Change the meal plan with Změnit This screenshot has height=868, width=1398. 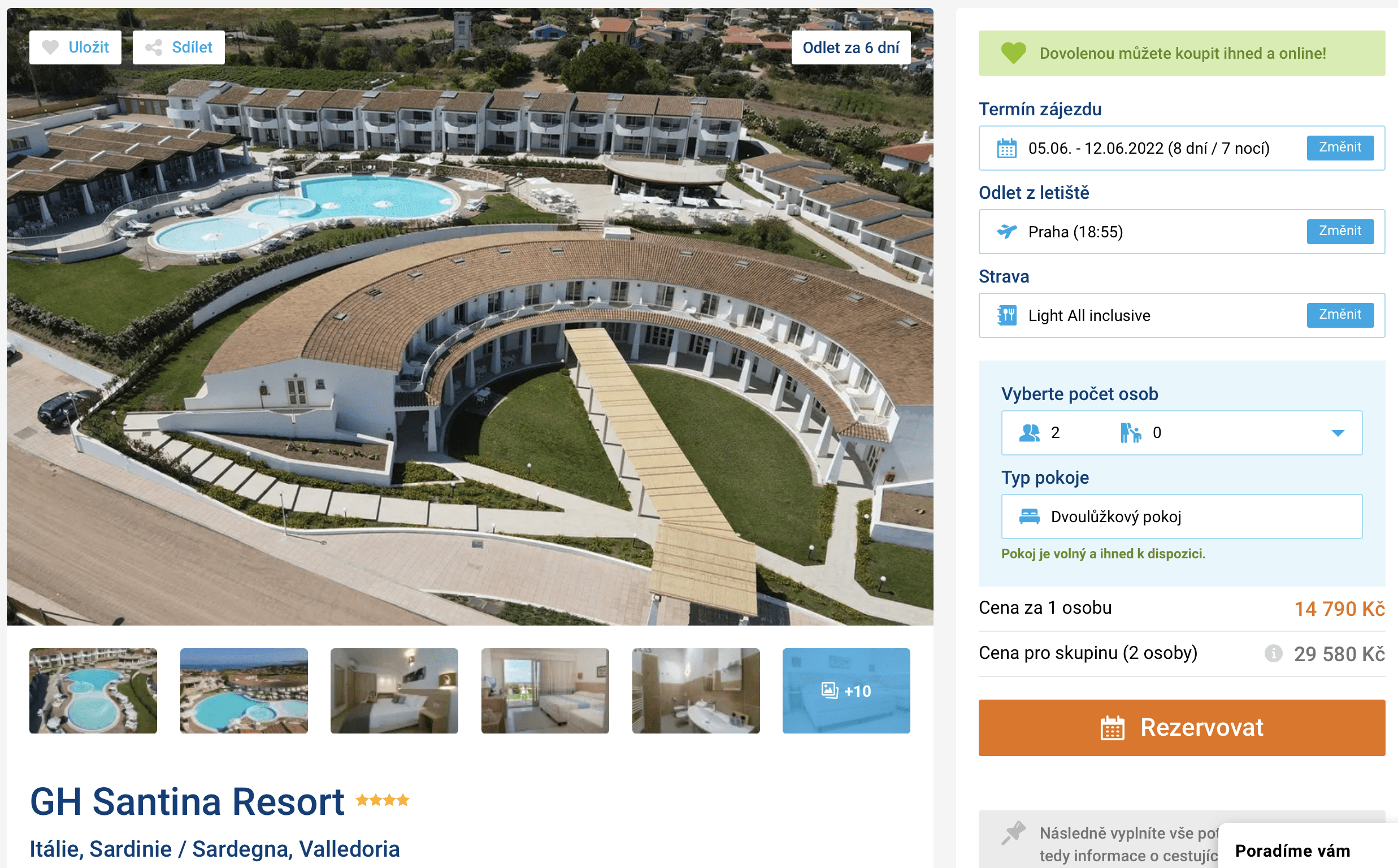tap(1339, 315)
